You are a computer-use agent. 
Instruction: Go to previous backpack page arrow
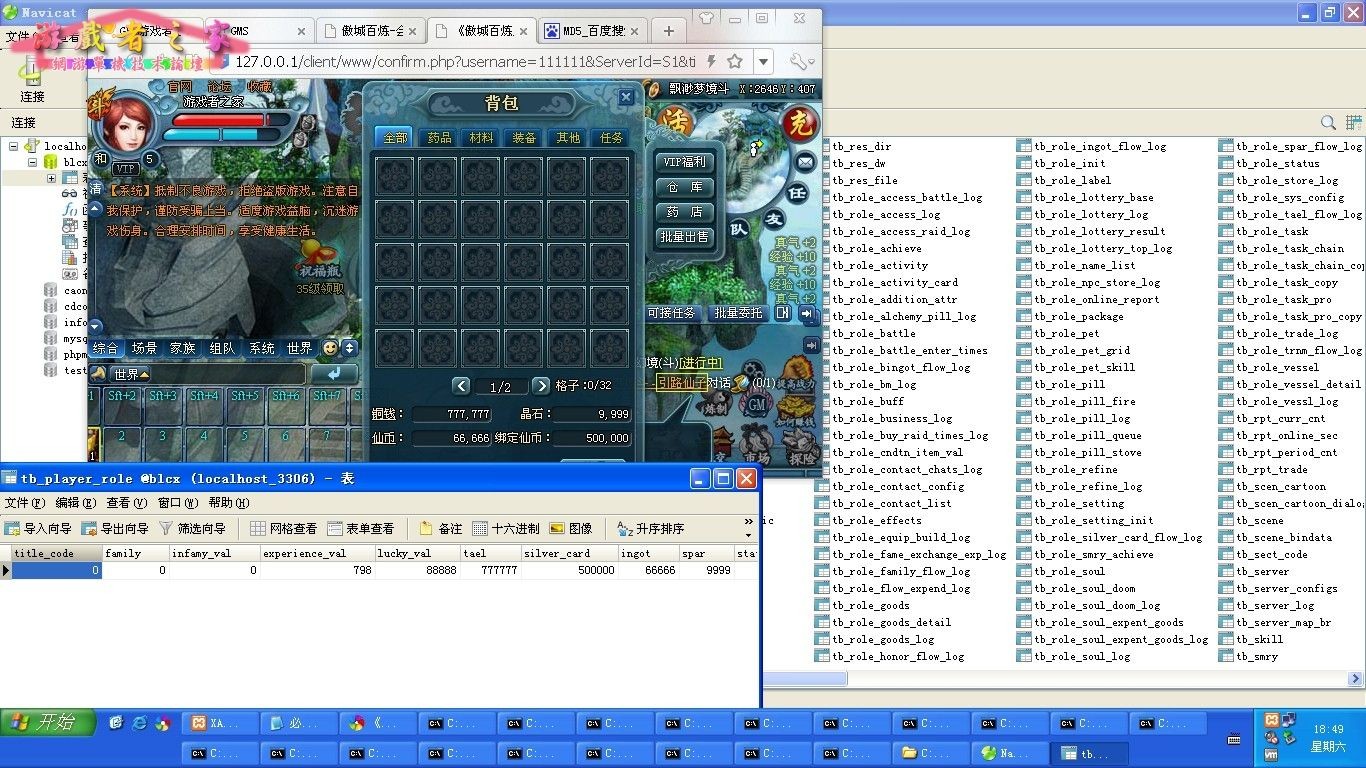pyautogui.click(x=461, y=386)
